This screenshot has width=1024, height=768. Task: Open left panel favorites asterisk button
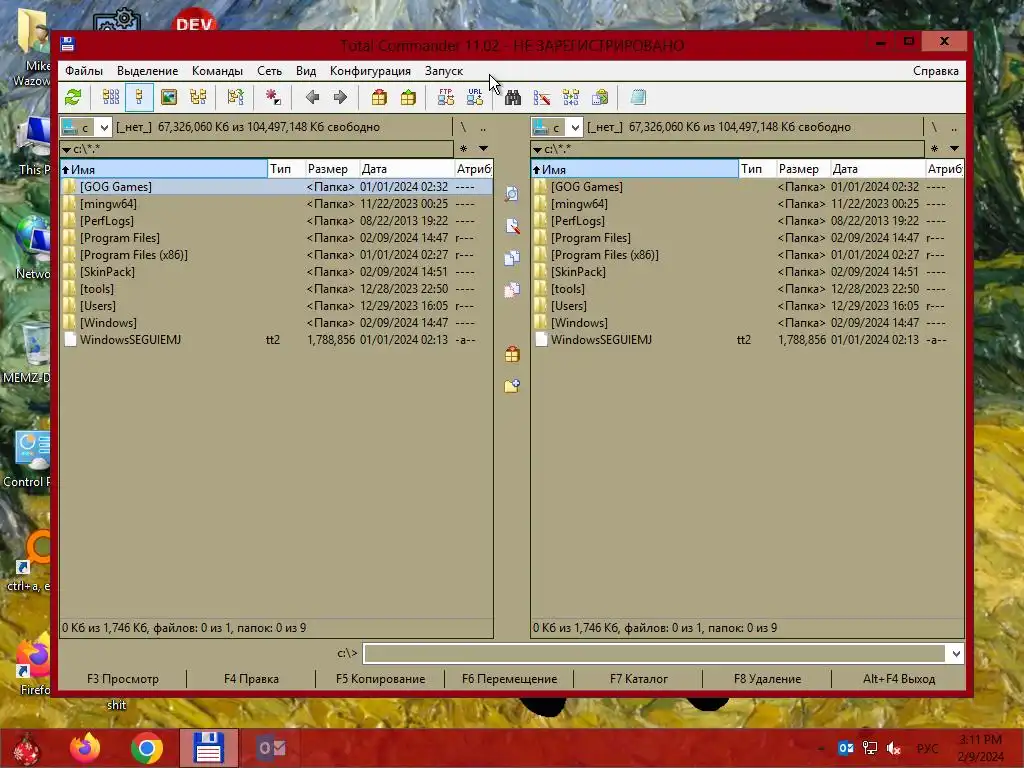[x=464, y=148]
